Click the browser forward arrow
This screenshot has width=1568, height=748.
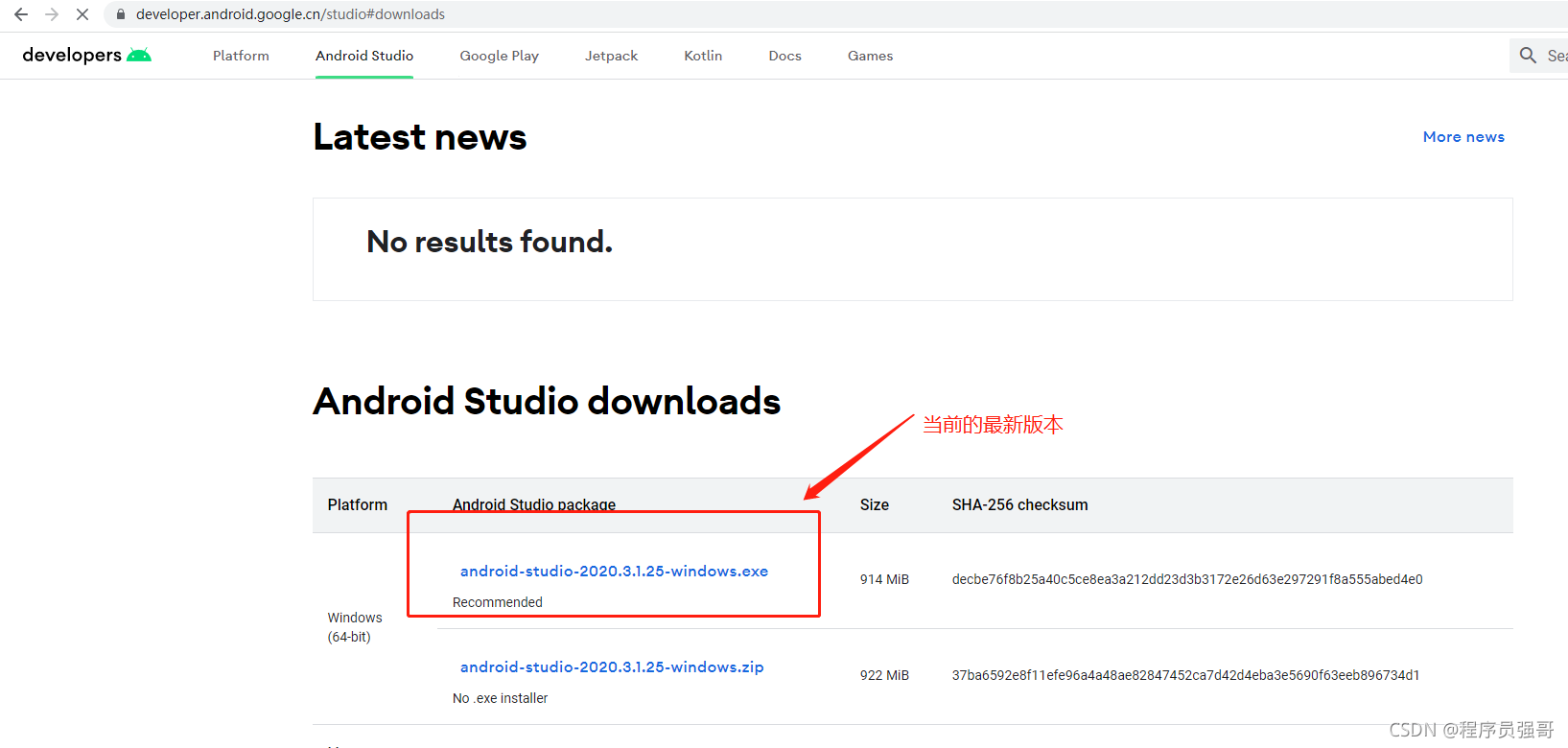click(x=52, y=14)
